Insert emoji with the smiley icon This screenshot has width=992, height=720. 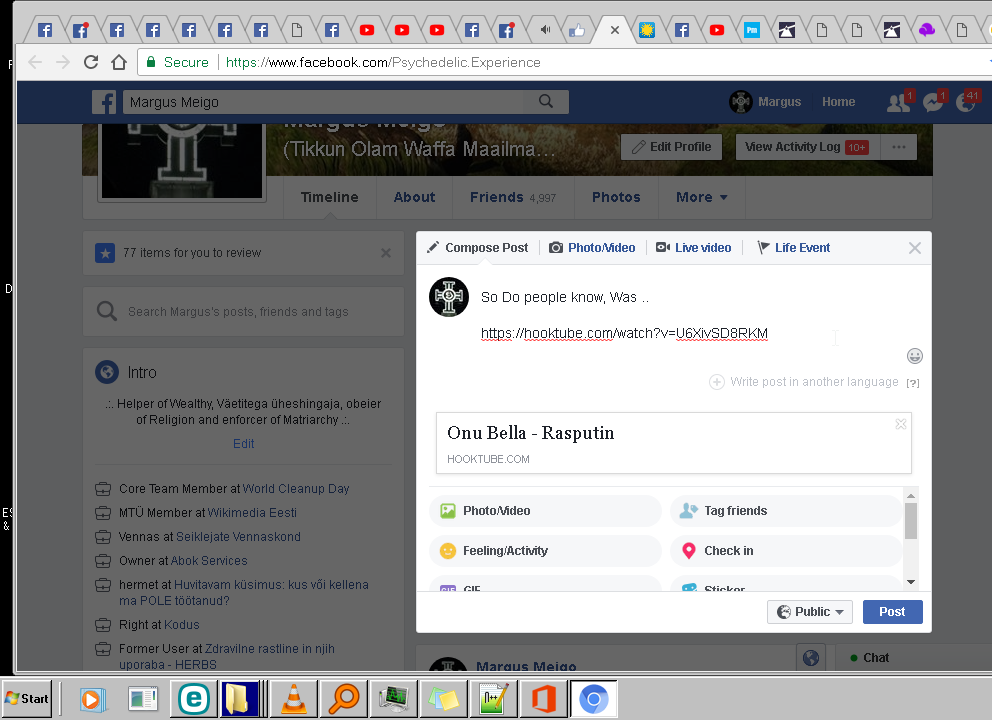pyautogui.click(x=914, y=356)
